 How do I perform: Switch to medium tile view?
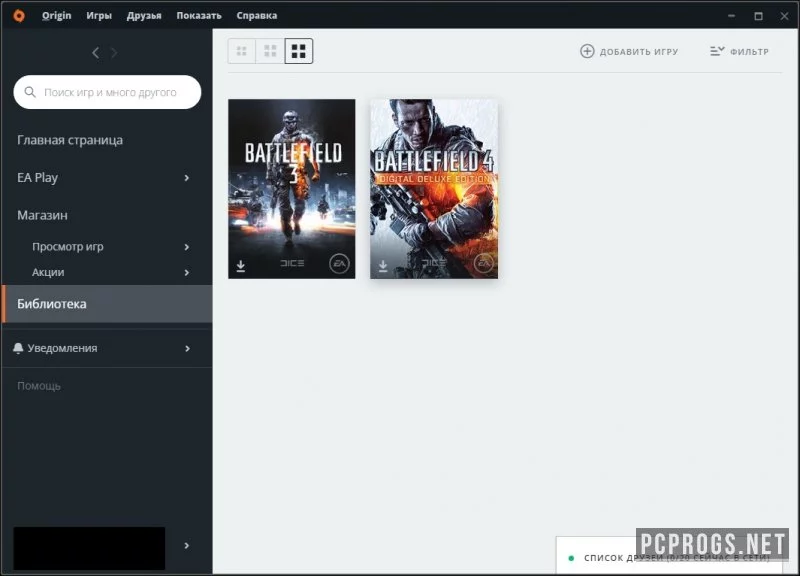click(270, 51)
